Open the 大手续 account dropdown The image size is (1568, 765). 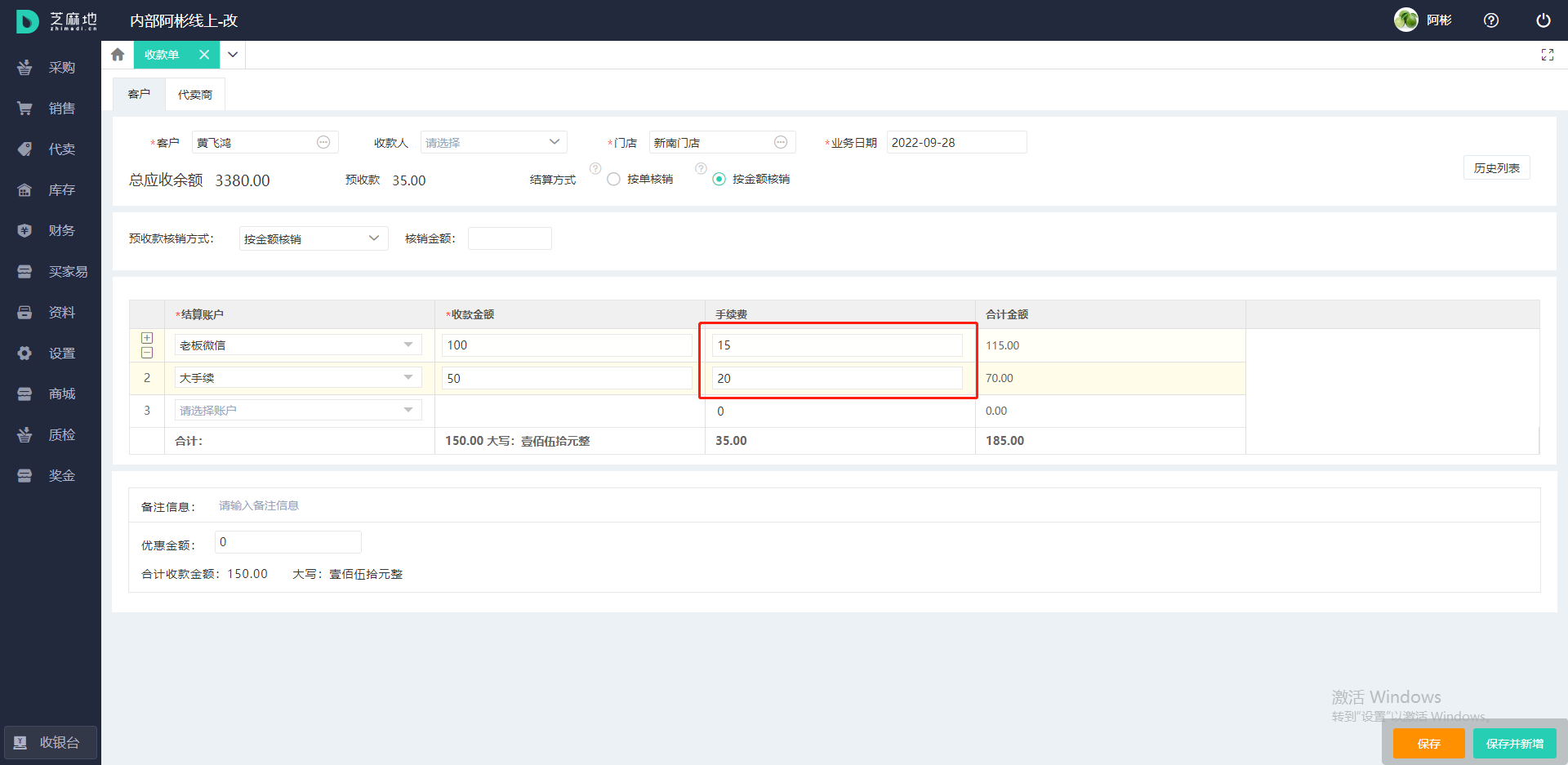[x=298, y=377]
